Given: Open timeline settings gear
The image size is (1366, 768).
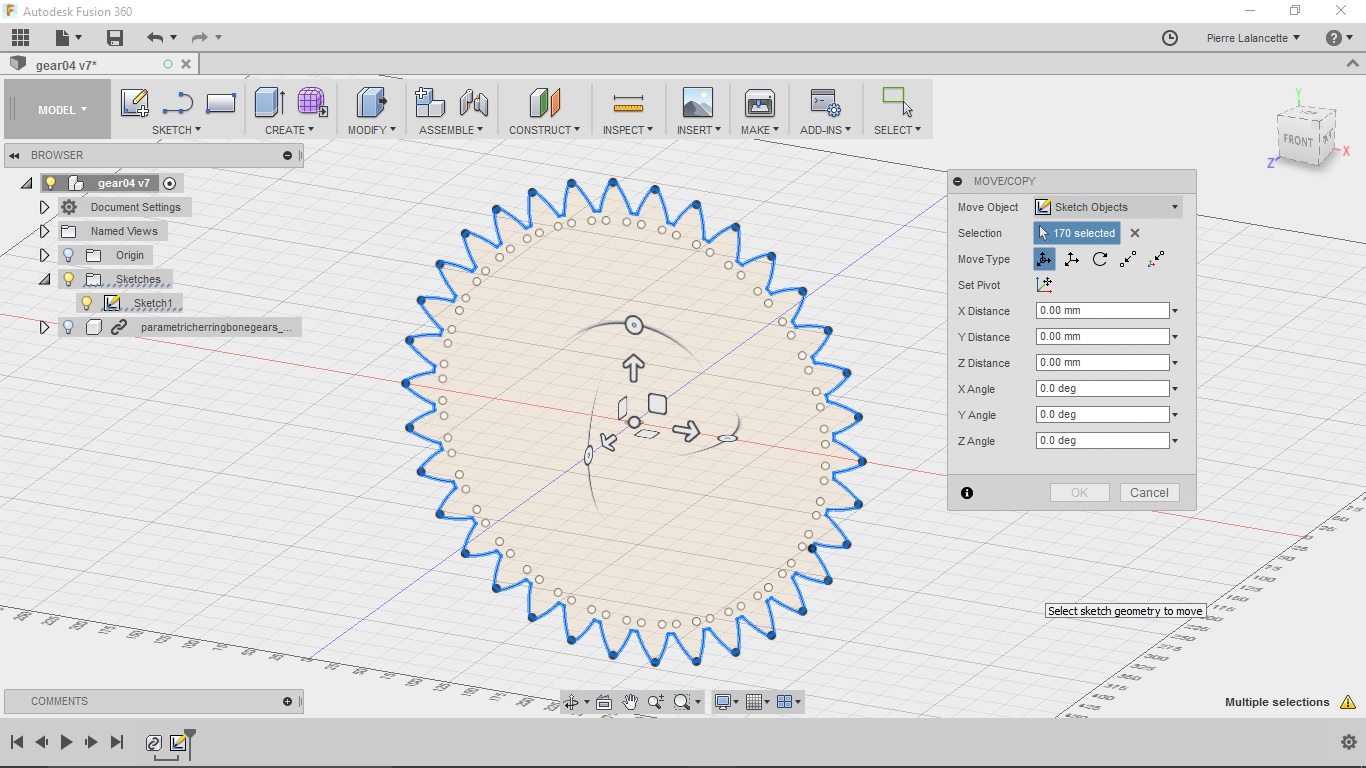Looking at the screenshot, I should click(x=1348, y=742).
